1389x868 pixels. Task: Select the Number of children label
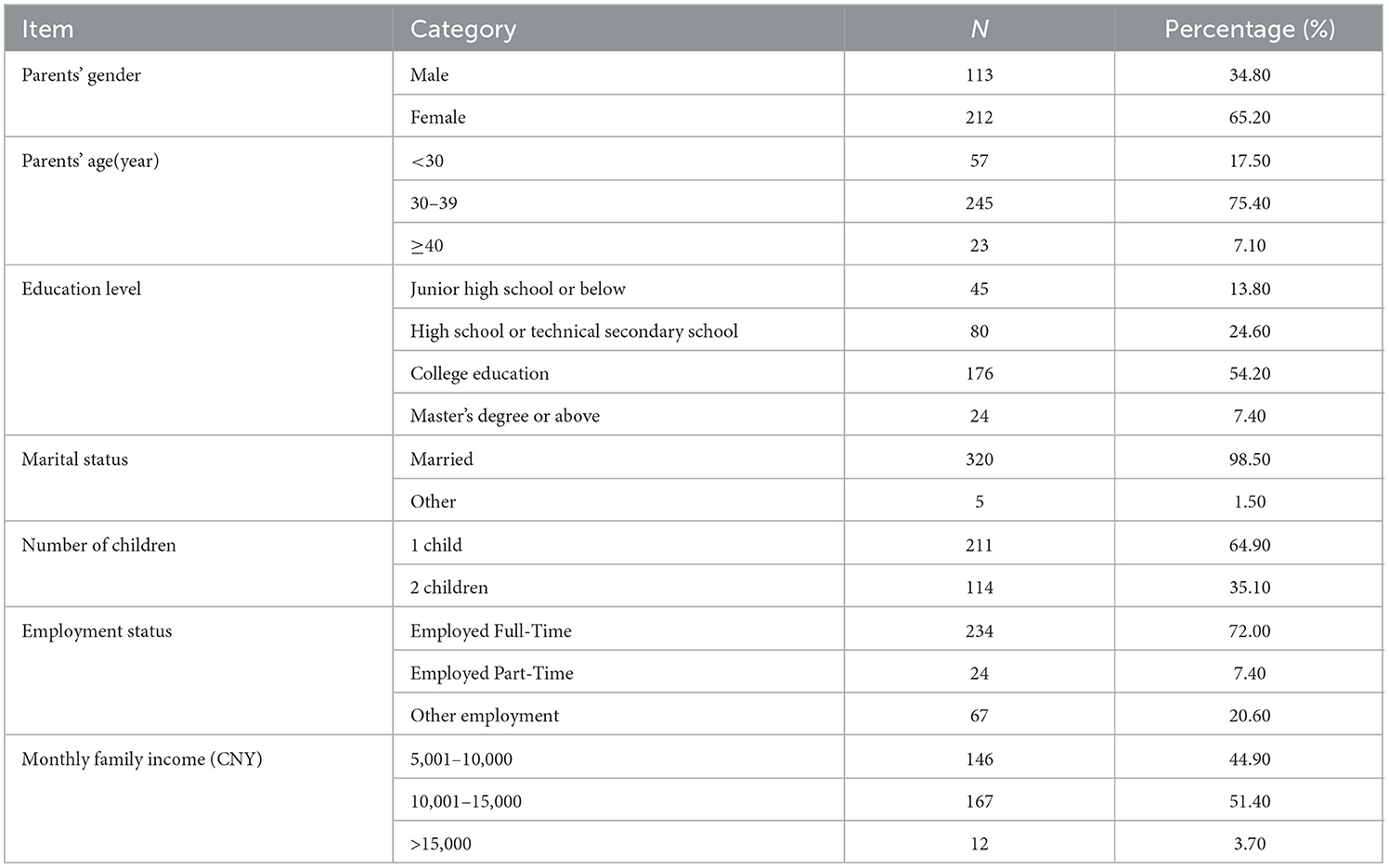[x=98, y=545]
